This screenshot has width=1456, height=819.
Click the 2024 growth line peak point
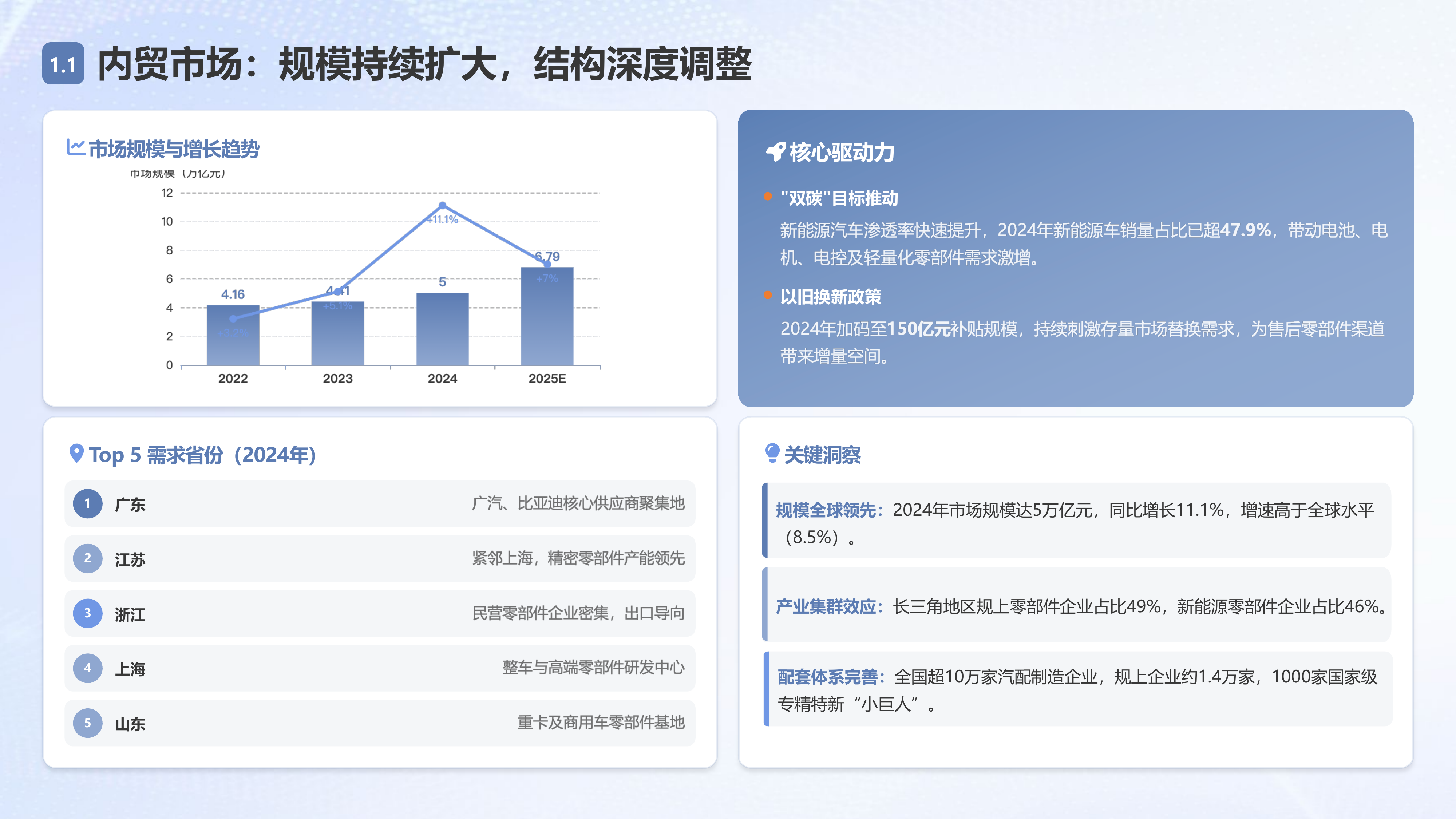[x=443, y=206]
